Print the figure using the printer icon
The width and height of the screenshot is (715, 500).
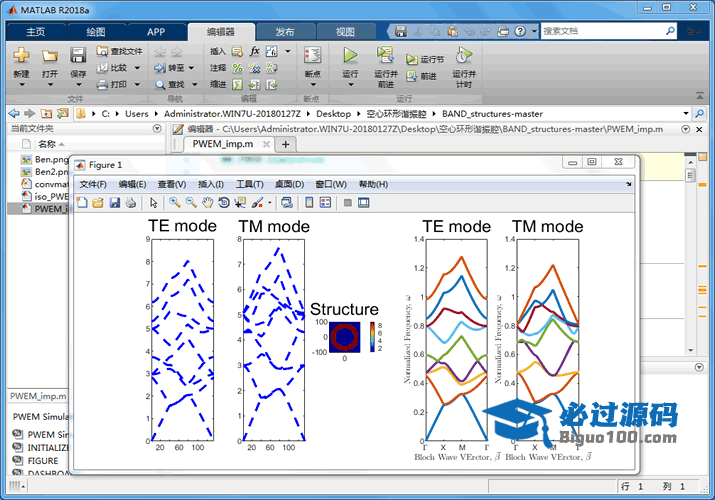131,203
